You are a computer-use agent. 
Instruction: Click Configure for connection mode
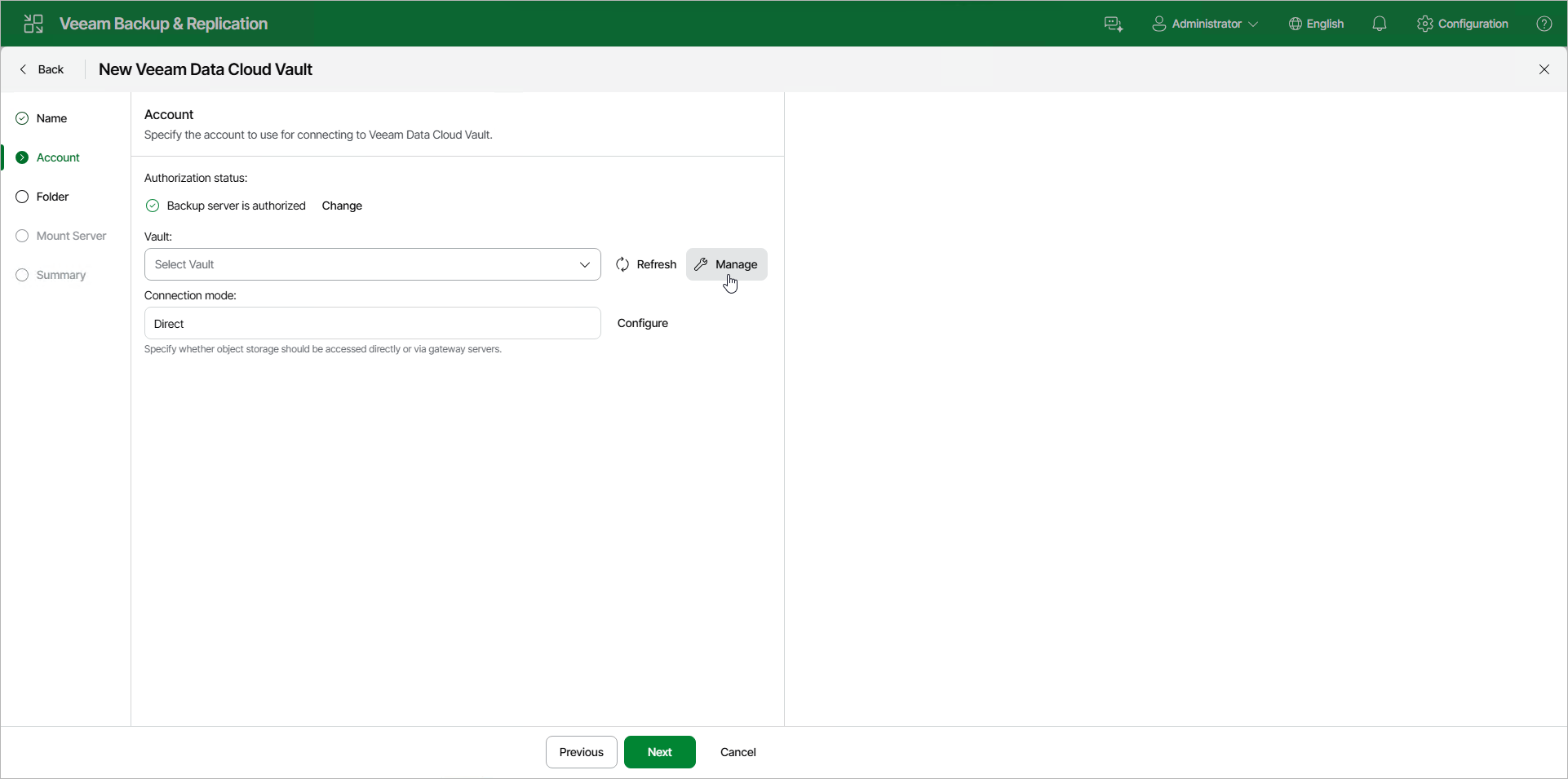pos(643,323)
